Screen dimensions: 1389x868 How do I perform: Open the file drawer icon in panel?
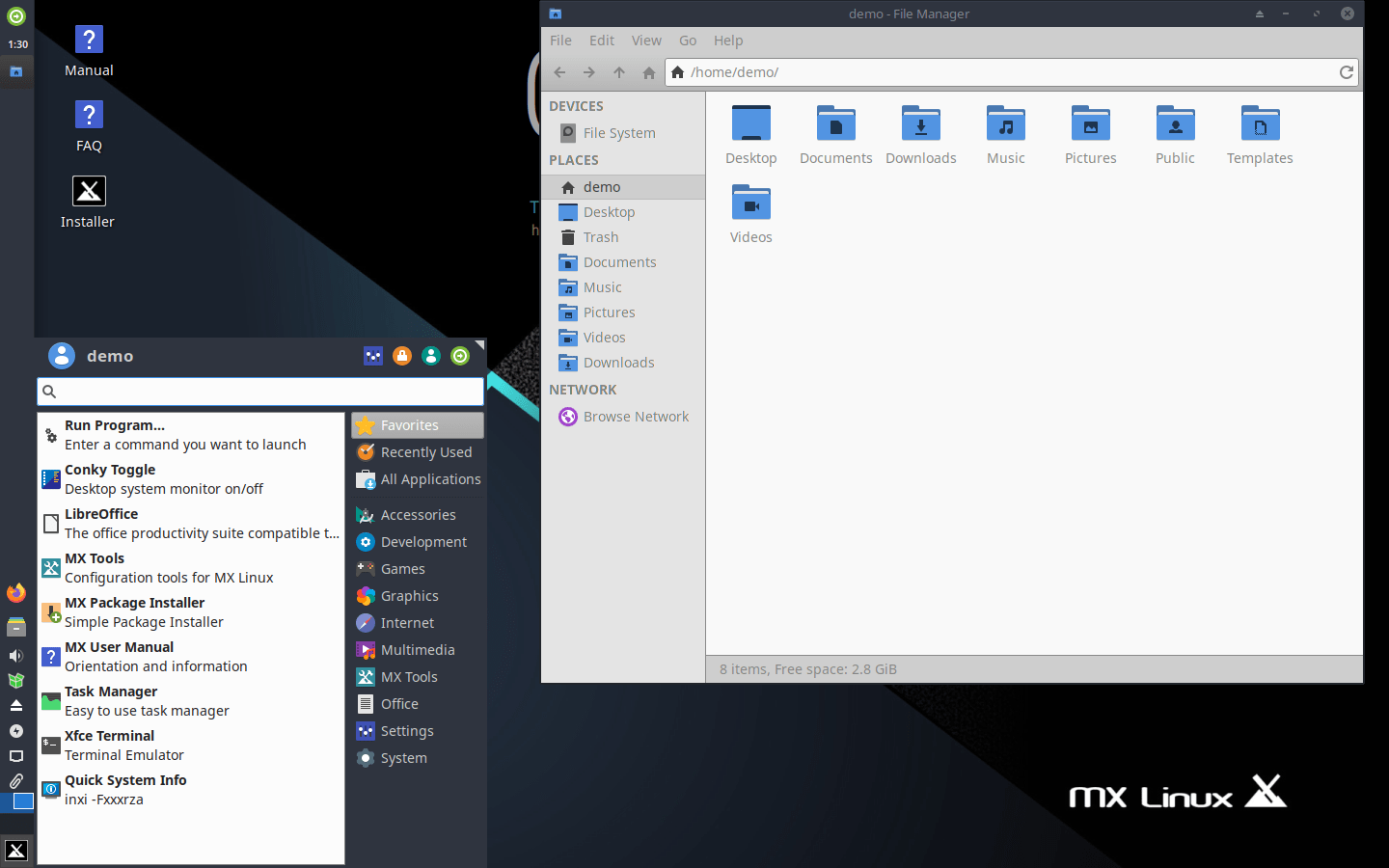[16, 628]
